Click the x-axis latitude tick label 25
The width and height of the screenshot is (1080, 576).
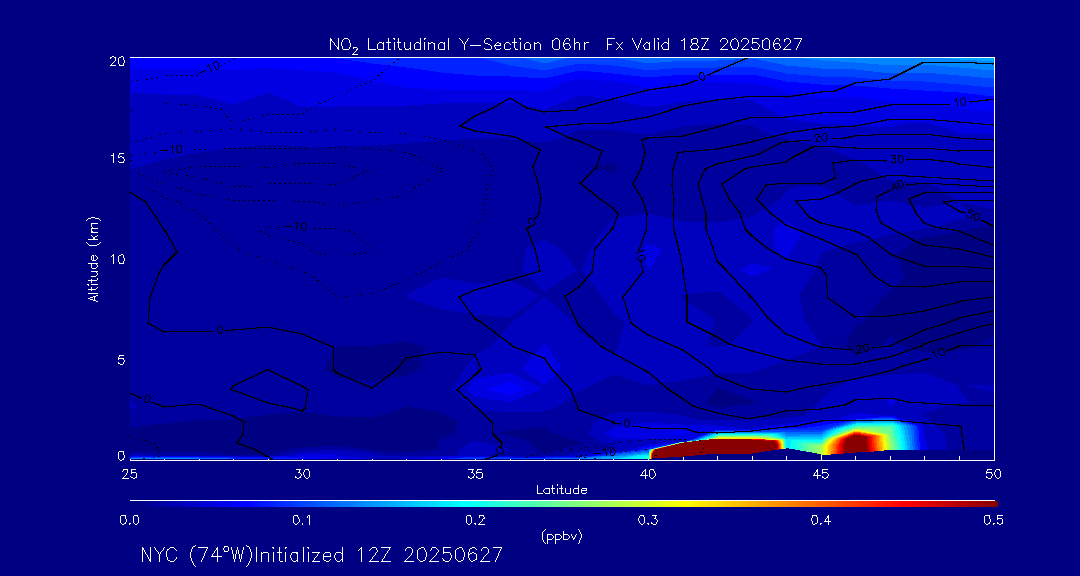(129, 474)
